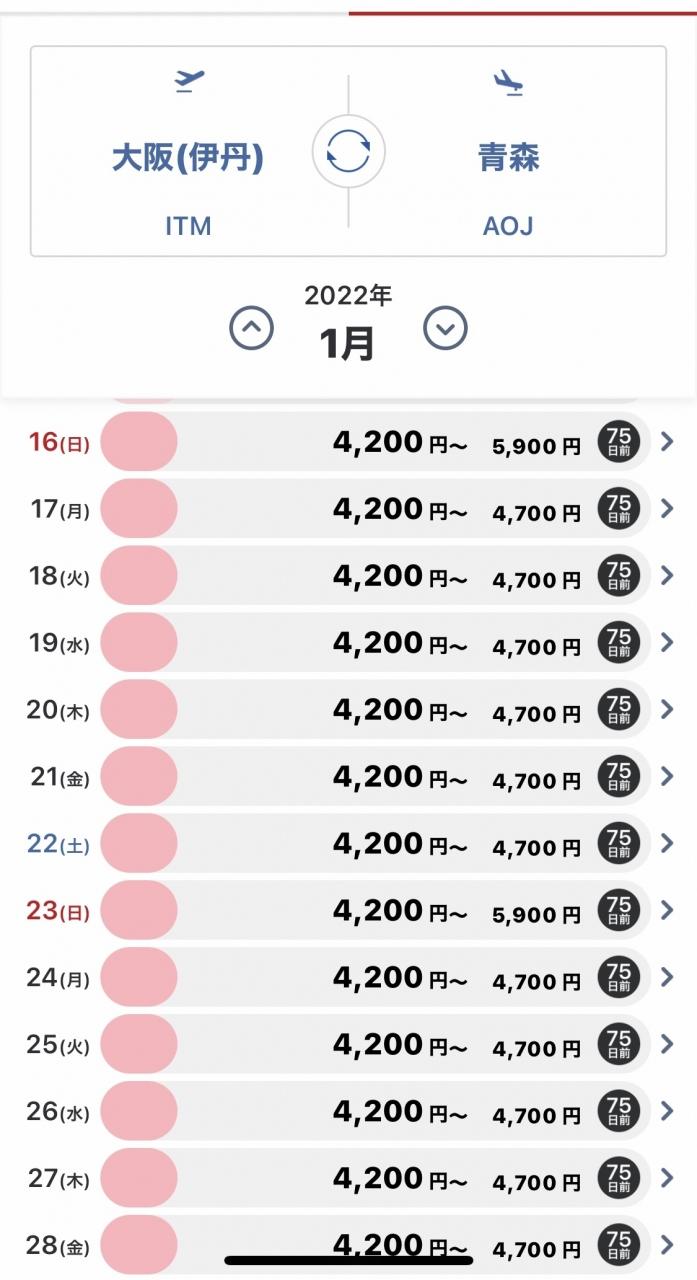697x1280 pixels.
Task: Tap the 75日前 badge on 17(月)
Action: pos(619,509)
